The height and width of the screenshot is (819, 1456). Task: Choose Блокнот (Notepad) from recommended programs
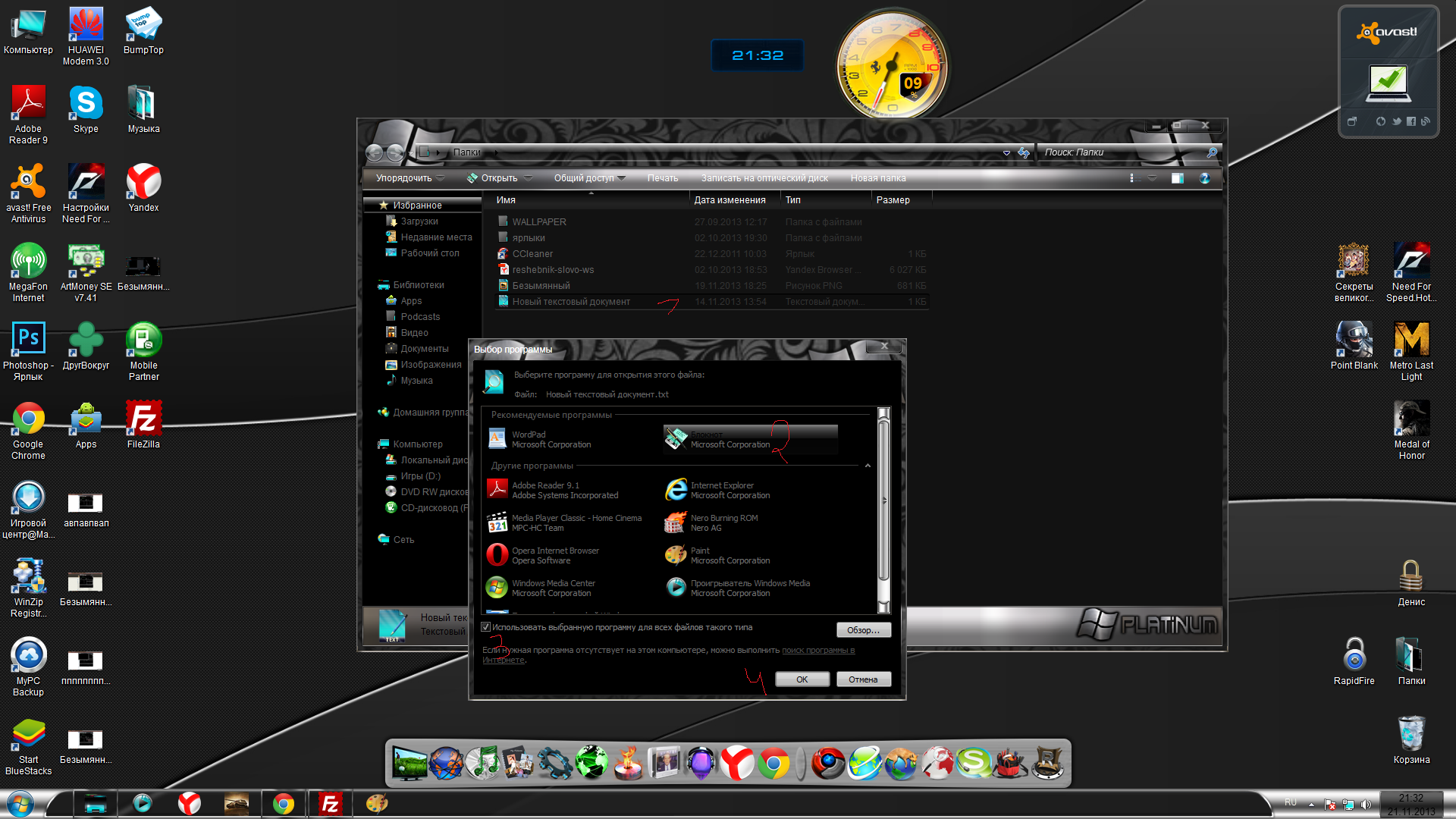coord(751,439)
